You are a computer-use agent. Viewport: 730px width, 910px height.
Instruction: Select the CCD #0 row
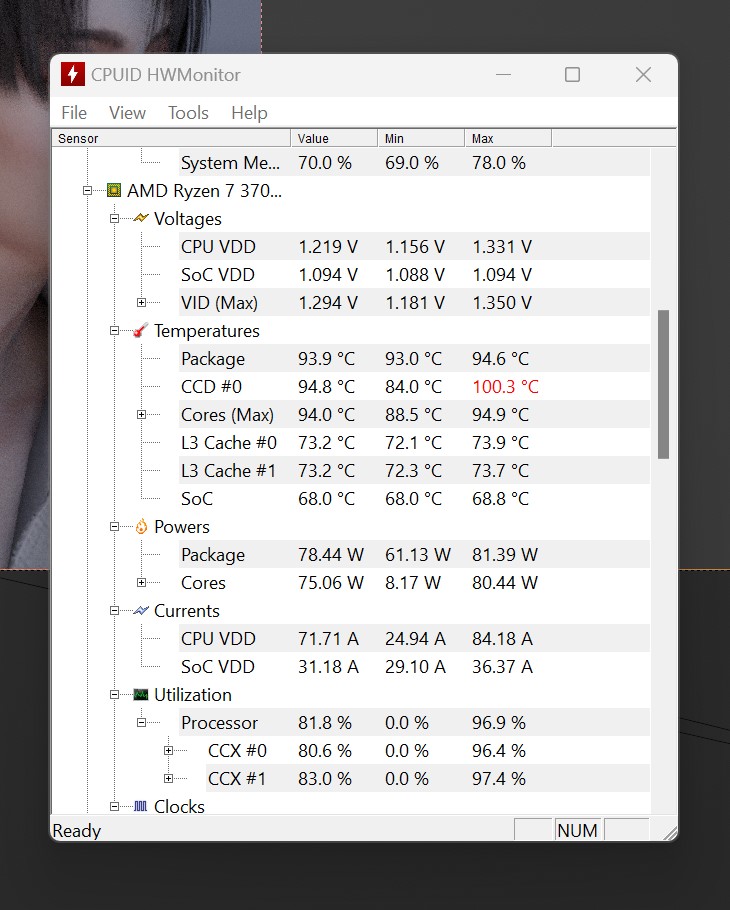pyautogui.click(x=414, y=387)
